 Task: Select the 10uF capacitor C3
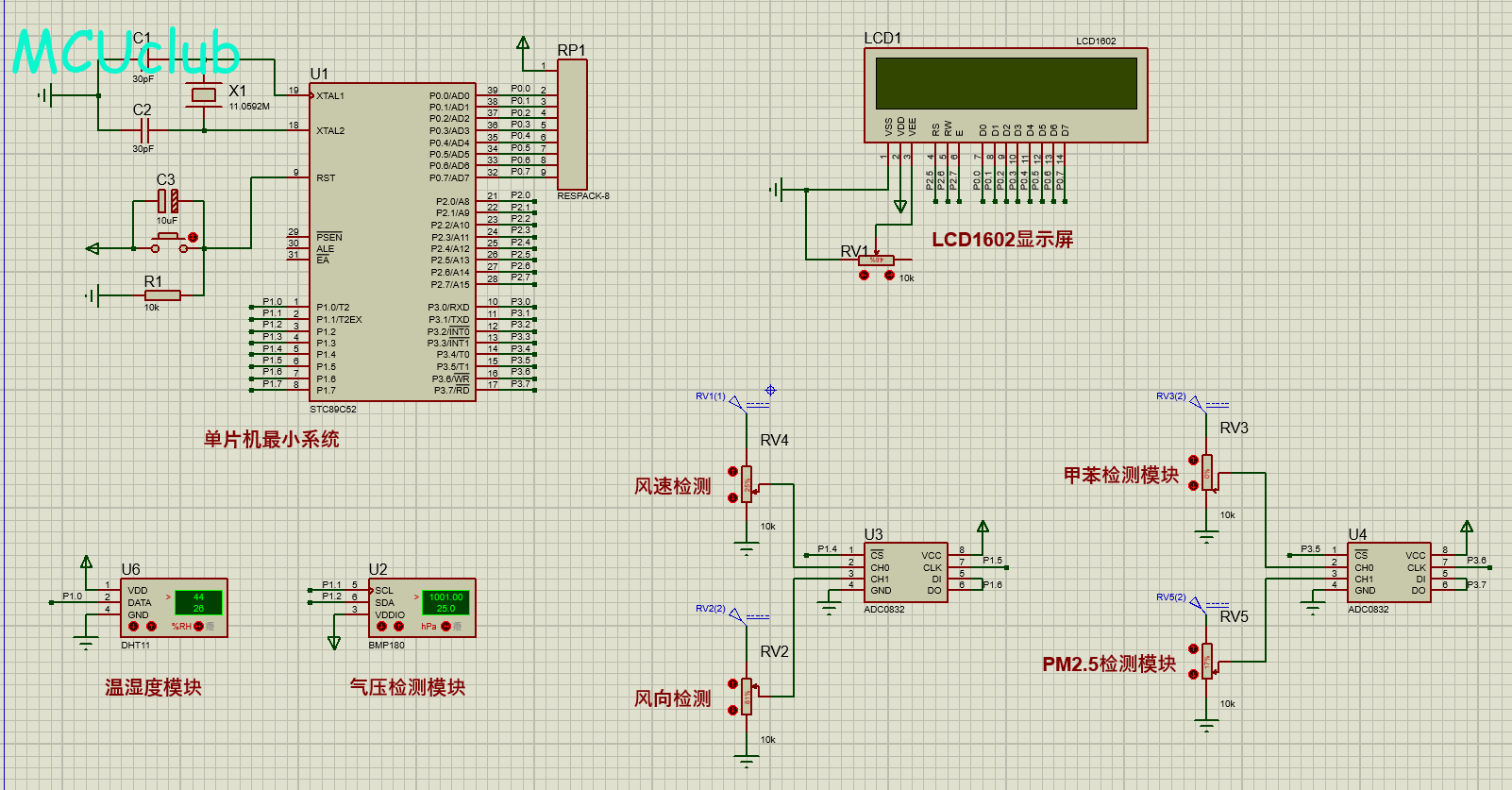167,200
